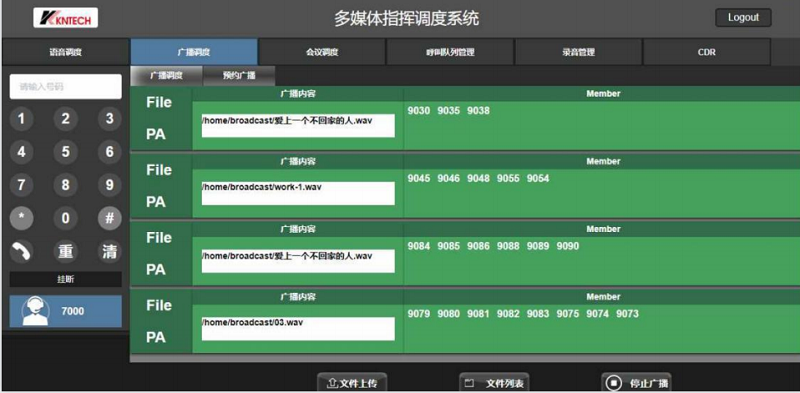Click PA in the 9084 member row
Screen dimensions: 800x393
(x=156, y=270)
